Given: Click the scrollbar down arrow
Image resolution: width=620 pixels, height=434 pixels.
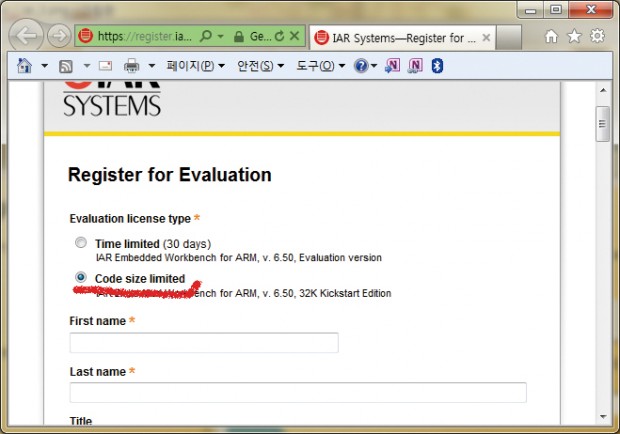Looking at the screenshot, I should (x=603, y=417).
